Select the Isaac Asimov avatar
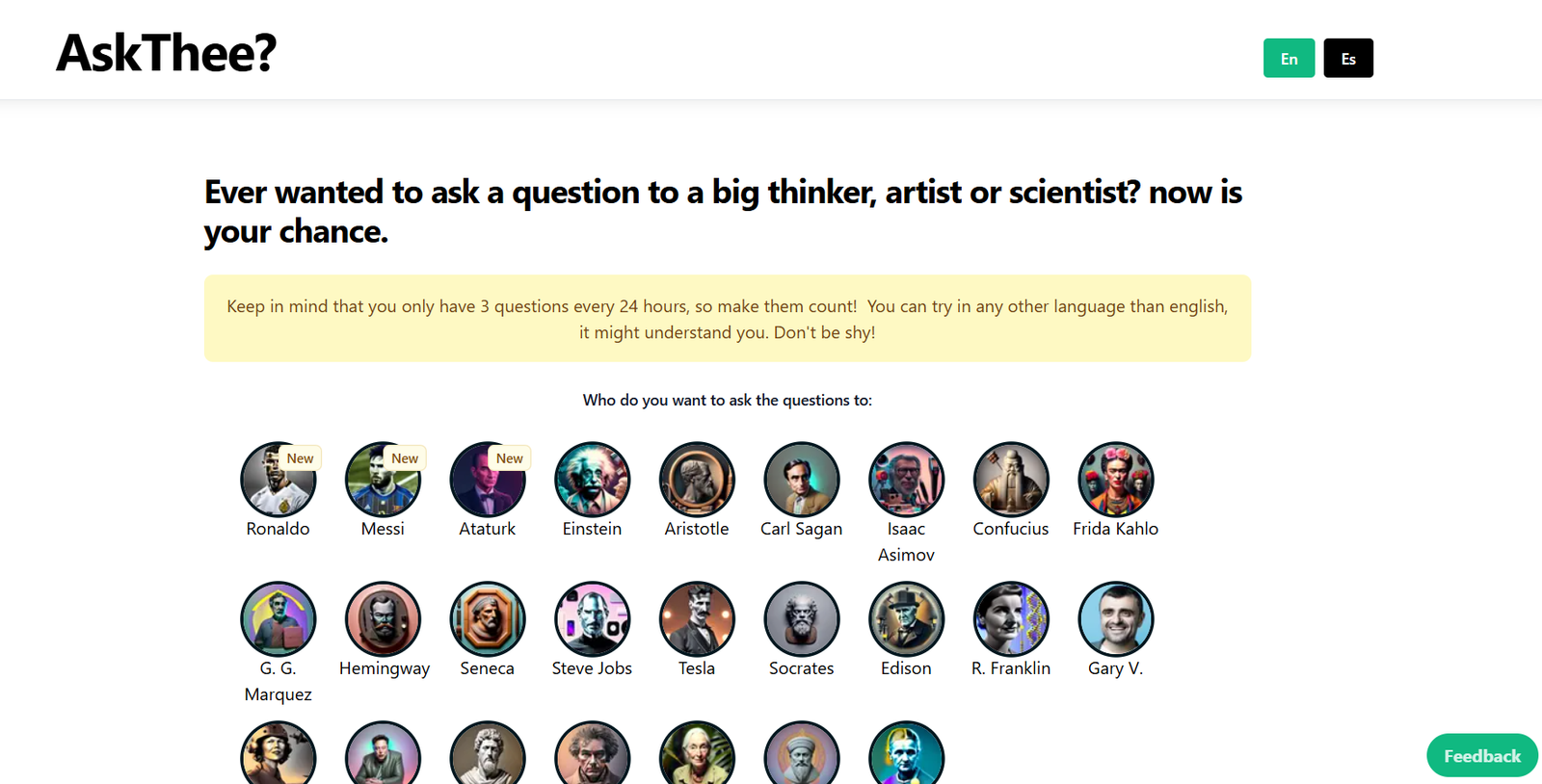 click(x=906, y=480)
